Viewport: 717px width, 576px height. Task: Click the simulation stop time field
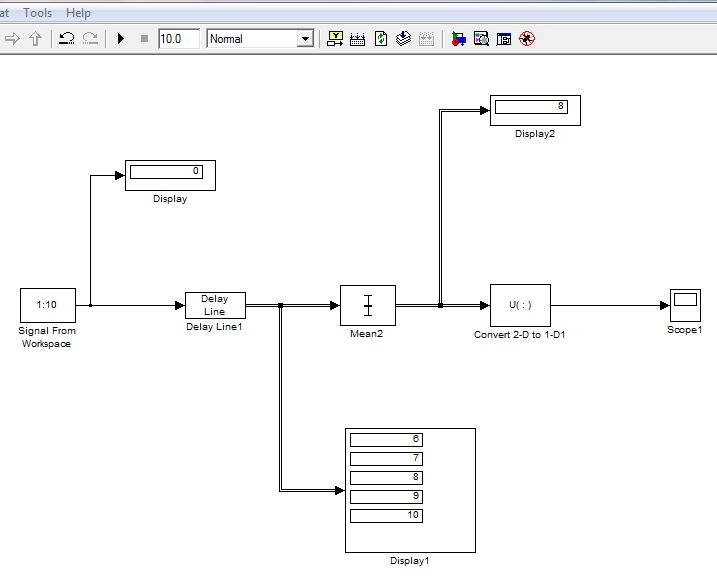pos(178,39)
